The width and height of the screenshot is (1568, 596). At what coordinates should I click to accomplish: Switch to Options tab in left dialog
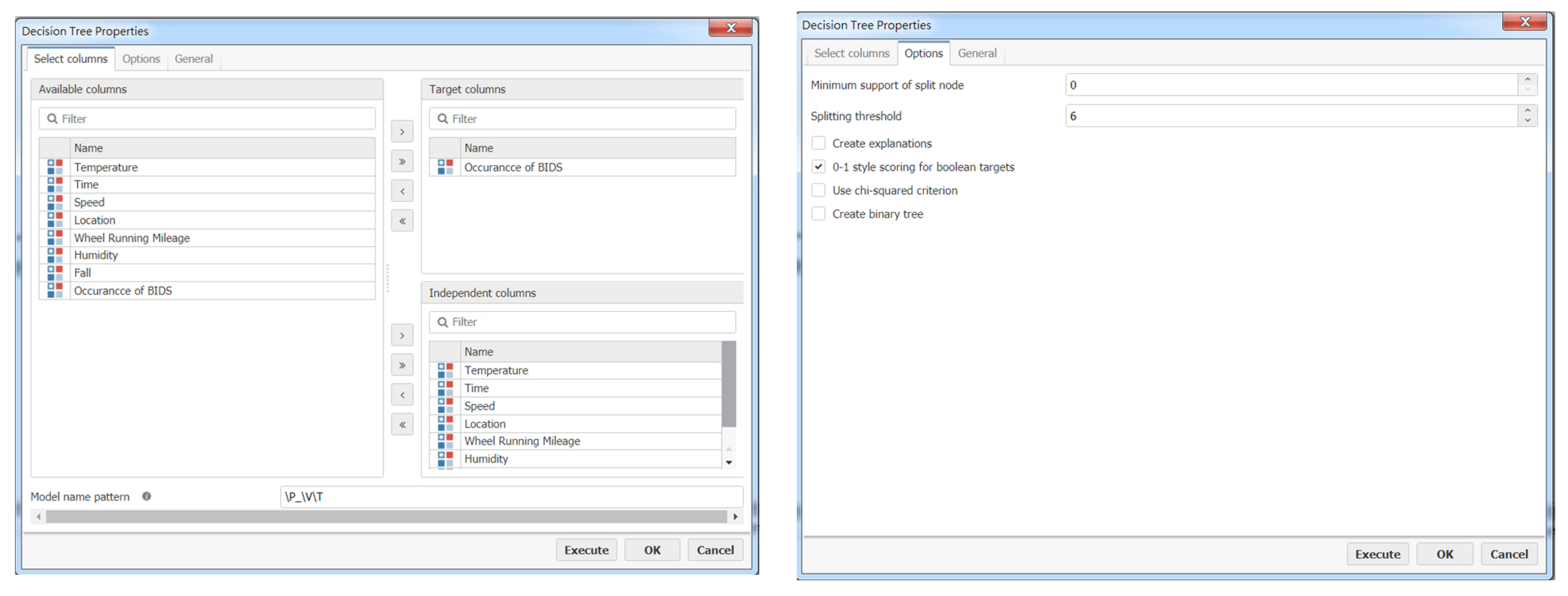click(140, 59)
